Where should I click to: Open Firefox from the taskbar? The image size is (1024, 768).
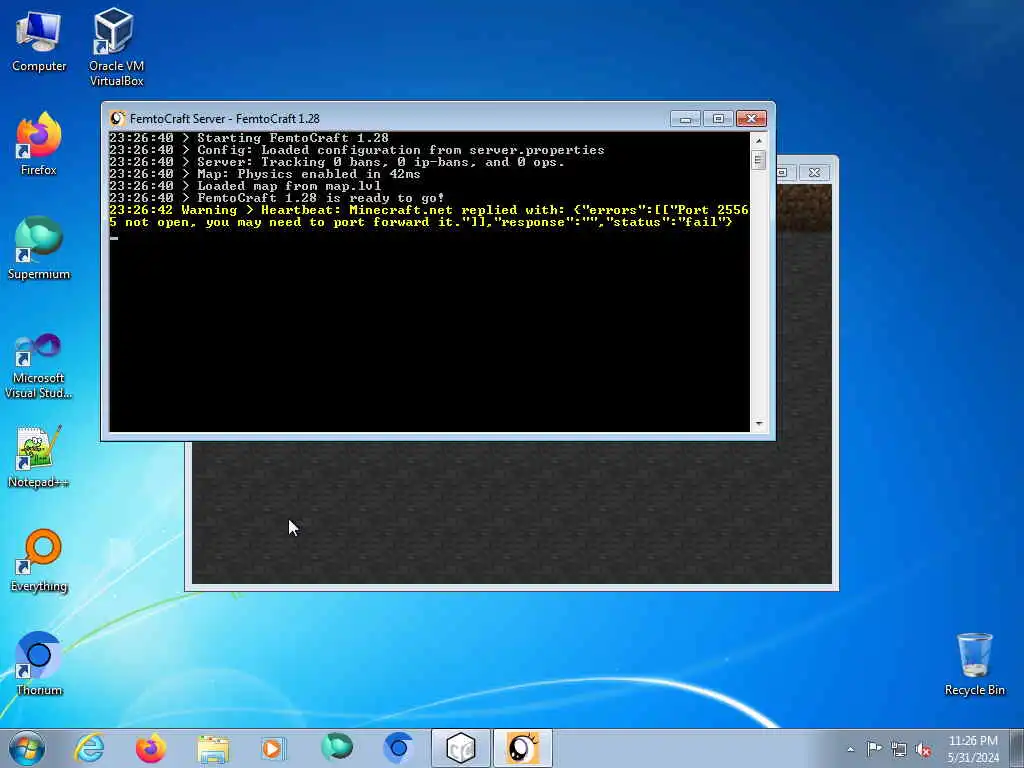[x=151, y=748]
